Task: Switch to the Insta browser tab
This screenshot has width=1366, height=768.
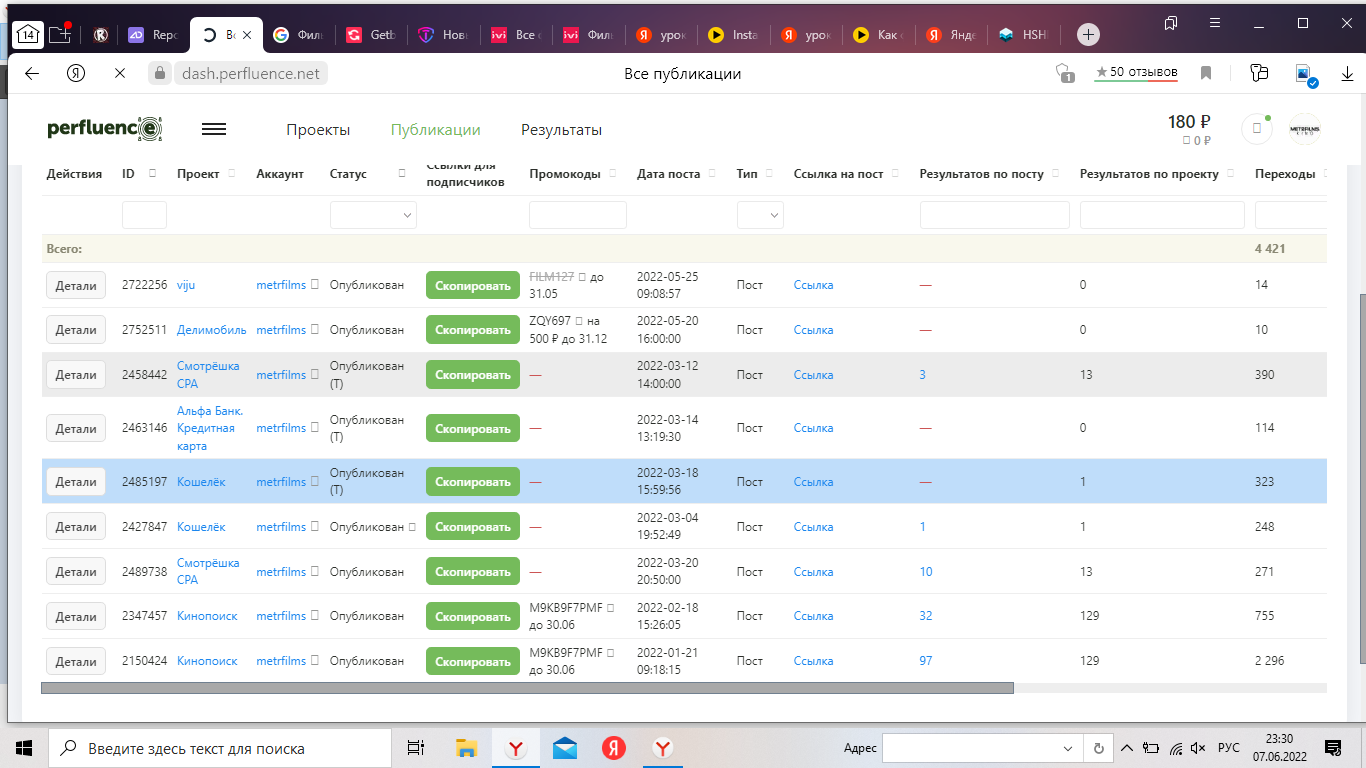Action: [735, 34]
